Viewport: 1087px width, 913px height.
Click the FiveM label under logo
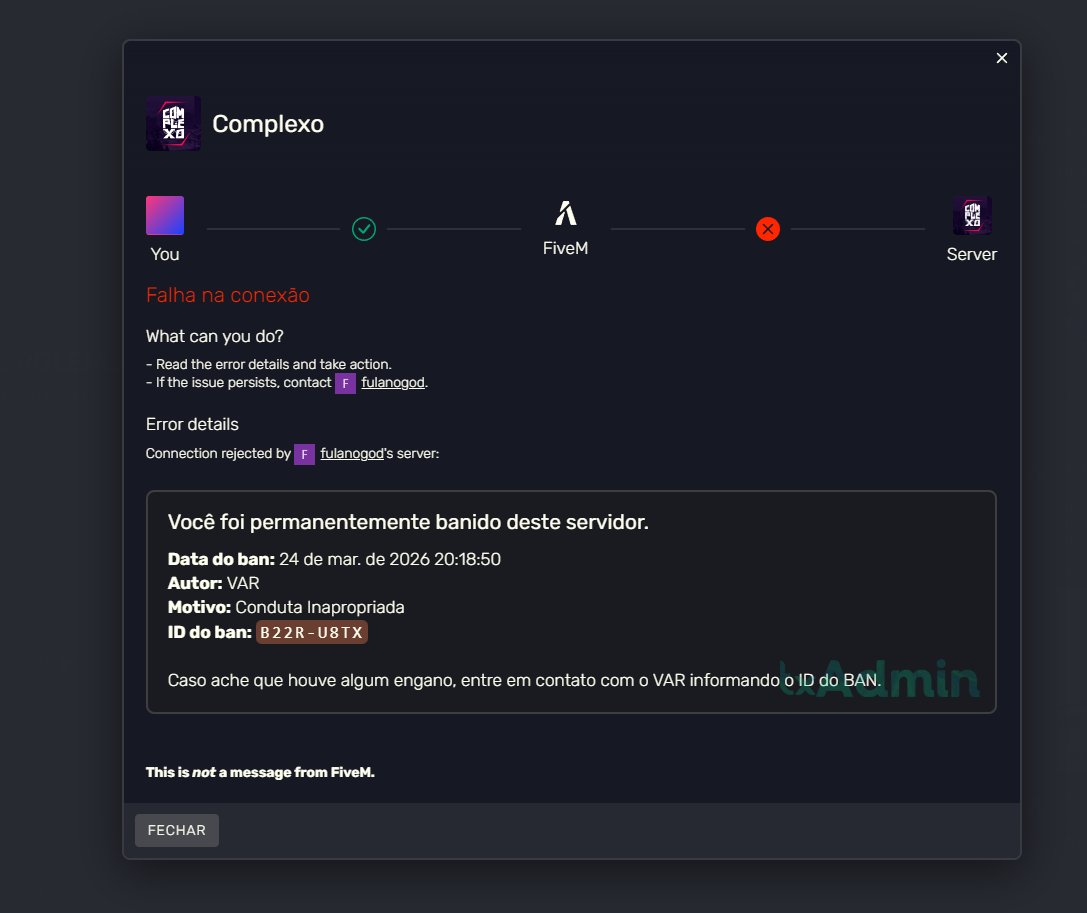[x=566, y=248]
